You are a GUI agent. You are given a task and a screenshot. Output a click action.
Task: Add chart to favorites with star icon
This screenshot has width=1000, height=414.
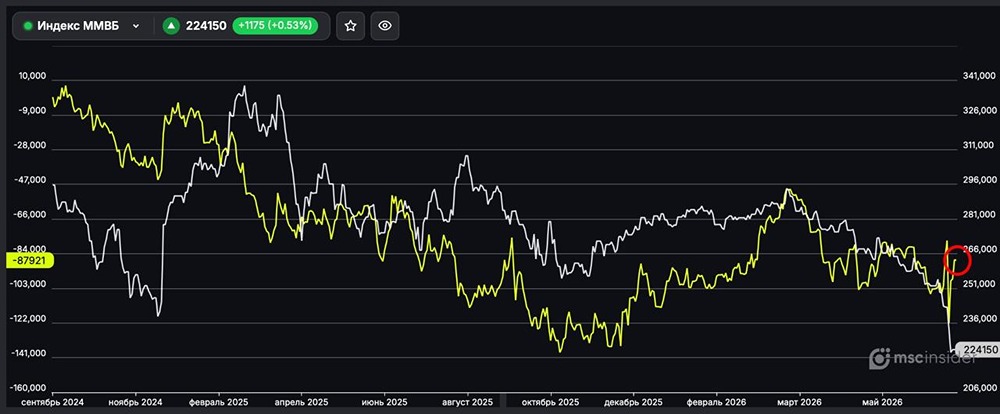point(350,26)
